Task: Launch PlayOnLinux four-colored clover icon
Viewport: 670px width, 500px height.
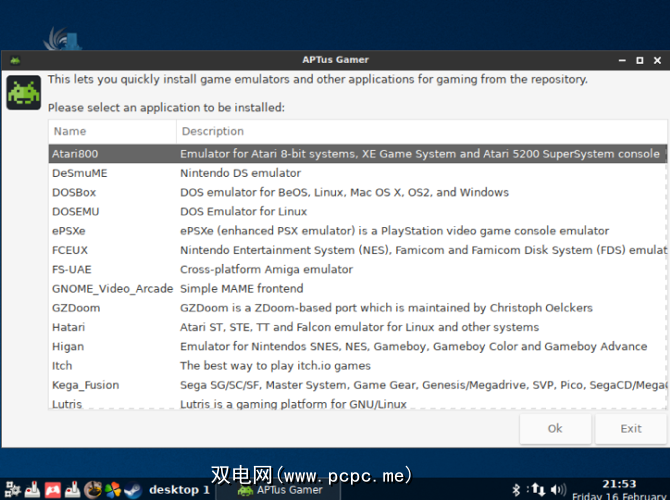Action: pos(113,490)
